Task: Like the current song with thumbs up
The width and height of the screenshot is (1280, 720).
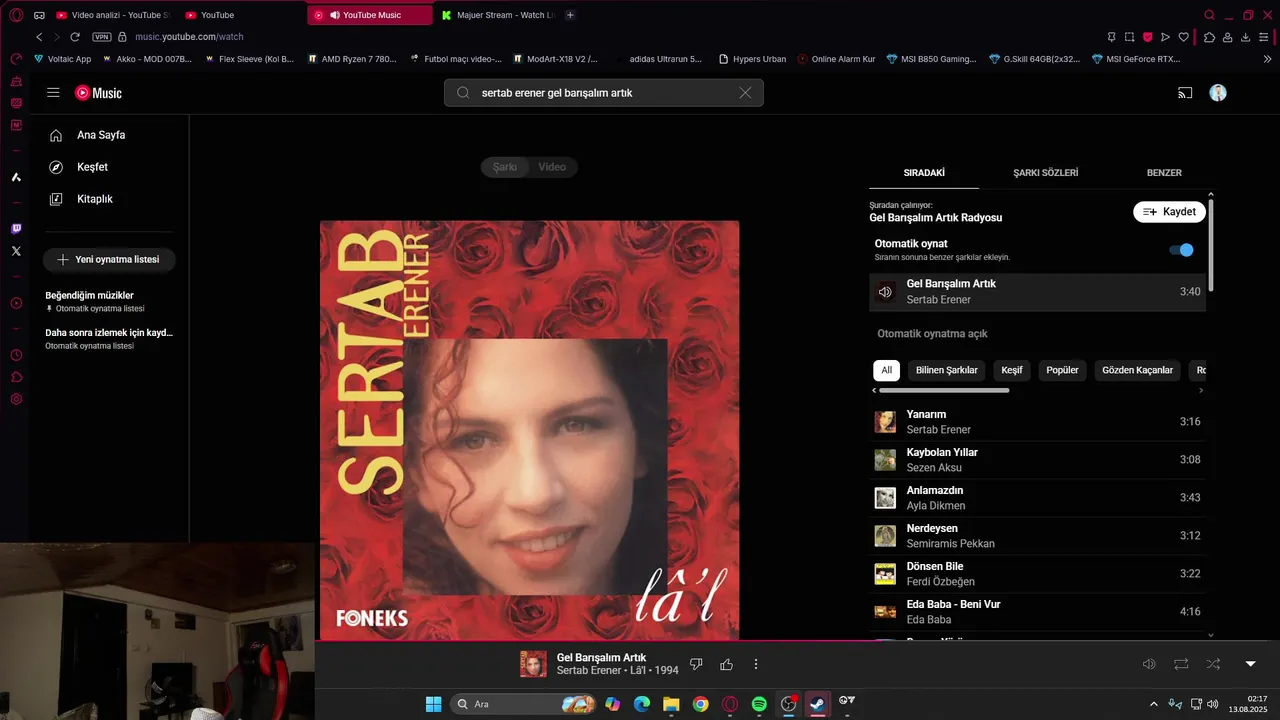Action: point(727,664)
